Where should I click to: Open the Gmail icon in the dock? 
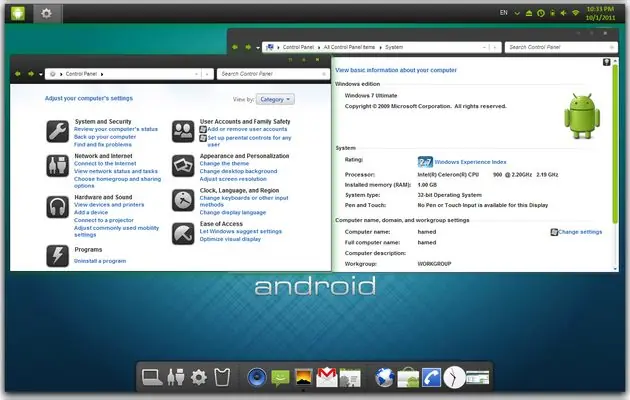(x=327, y=378)
